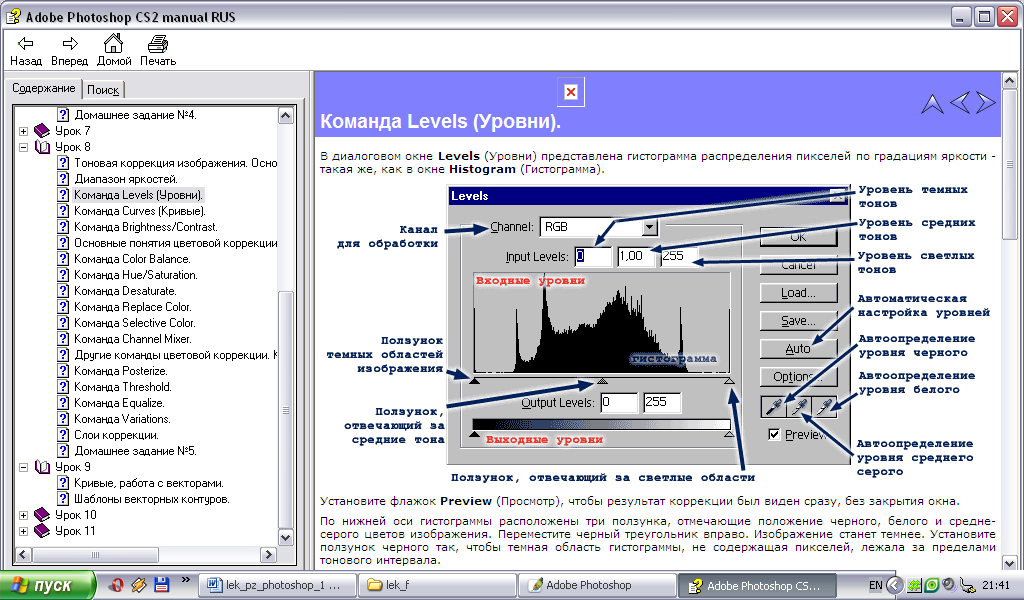The height and width of the screenshot is (600, 1024).
Task: Expand the Урок 11 tree node
Action: [24, 531]
